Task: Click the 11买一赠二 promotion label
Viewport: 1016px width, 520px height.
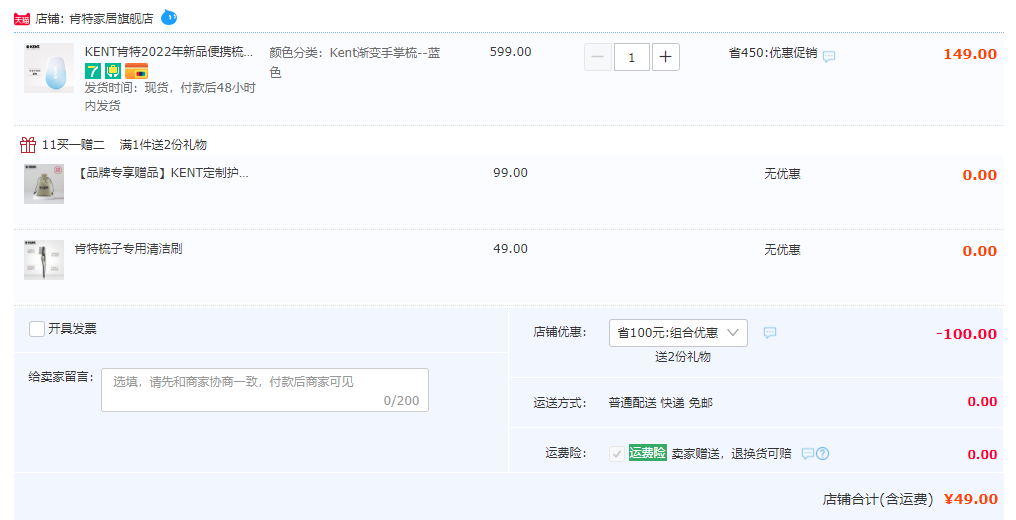Action: pyautogui.click(x=73, y=144)
